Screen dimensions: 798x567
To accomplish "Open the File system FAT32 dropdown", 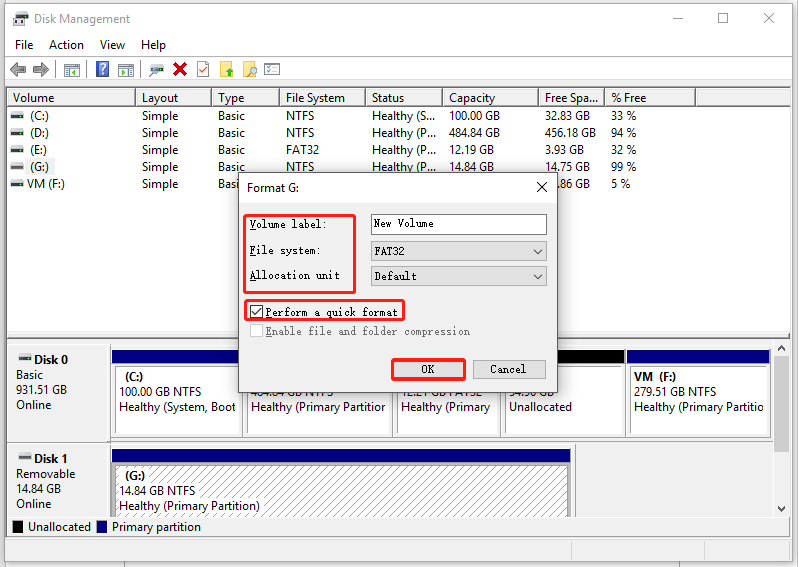I will [459, 251].
